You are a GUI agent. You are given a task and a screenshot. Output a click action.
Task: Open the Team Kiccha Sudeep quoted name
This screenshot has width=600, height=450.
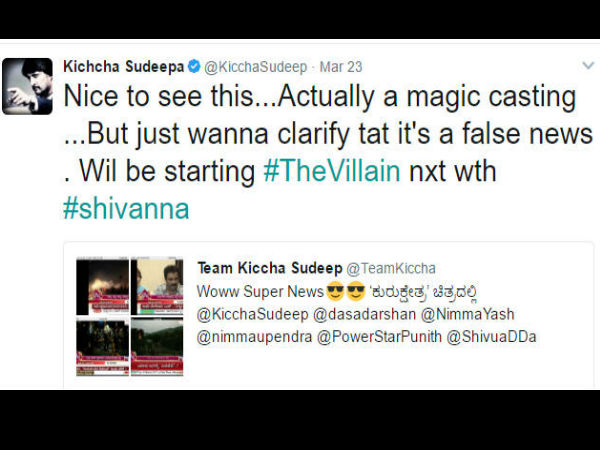click(x=270, y=268)
